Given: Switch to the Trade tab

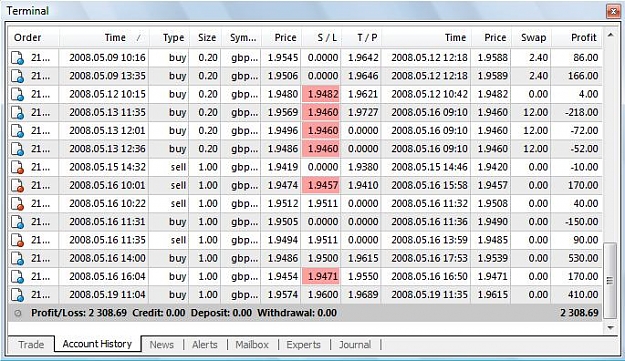Looking at the screenshot, I should tap(31, 344).
